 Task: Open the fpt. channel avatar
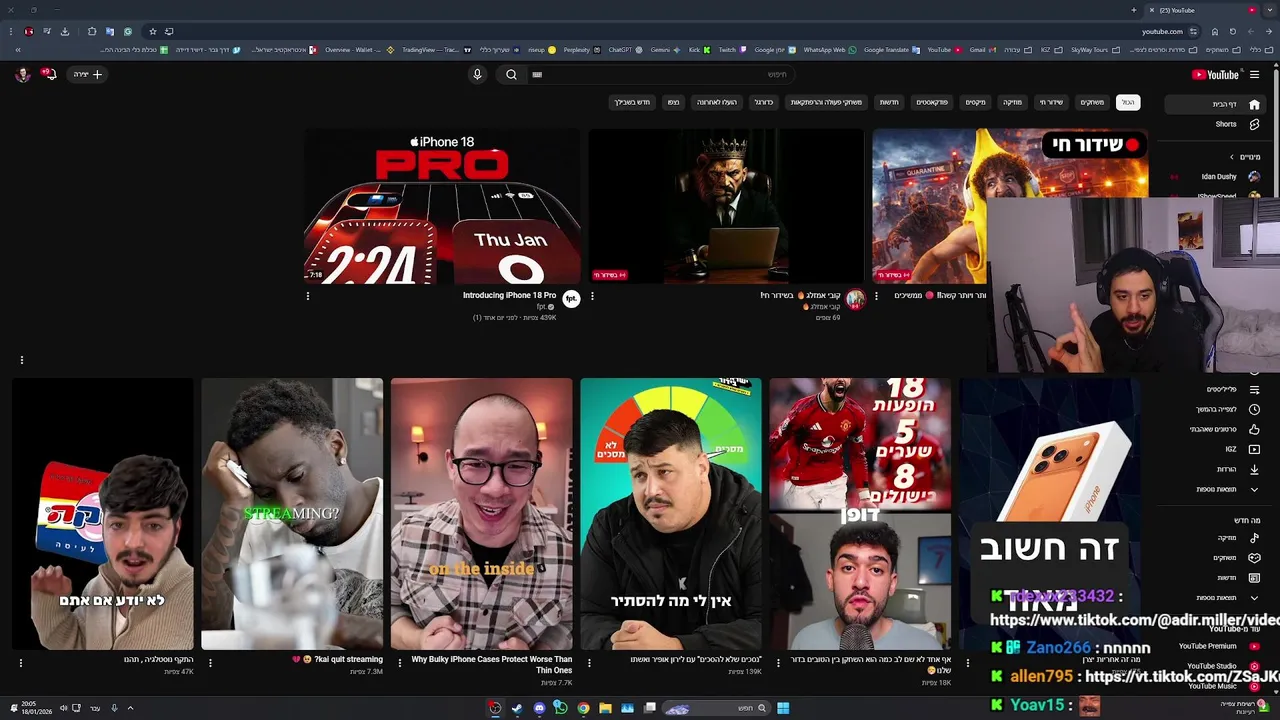[571, 299]
